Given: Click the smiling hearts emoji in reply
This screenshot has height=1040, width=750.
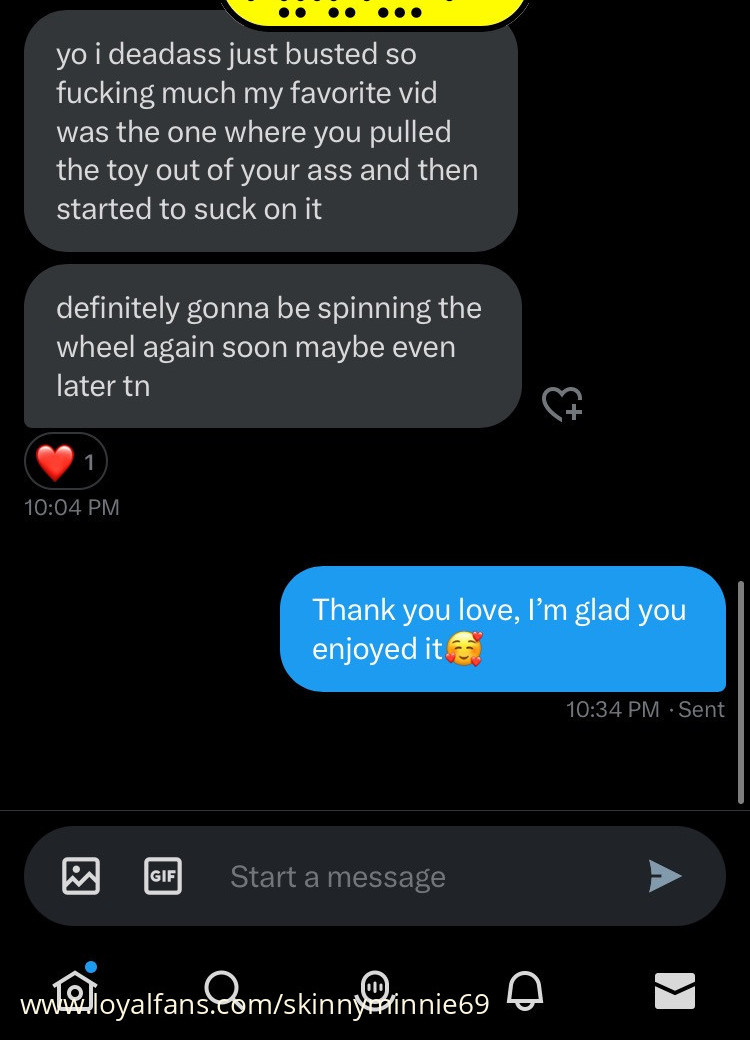Looking at the screenshot, I should (x=463, y=650).
